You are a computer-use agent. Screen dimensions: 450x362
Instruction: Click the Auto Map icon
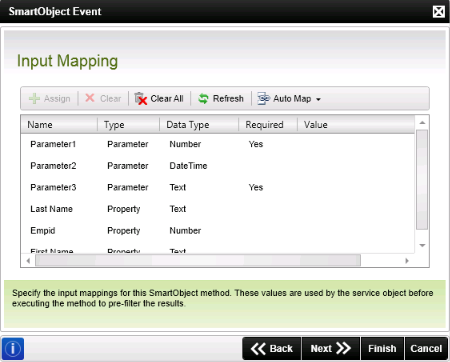tap(263, 99)
